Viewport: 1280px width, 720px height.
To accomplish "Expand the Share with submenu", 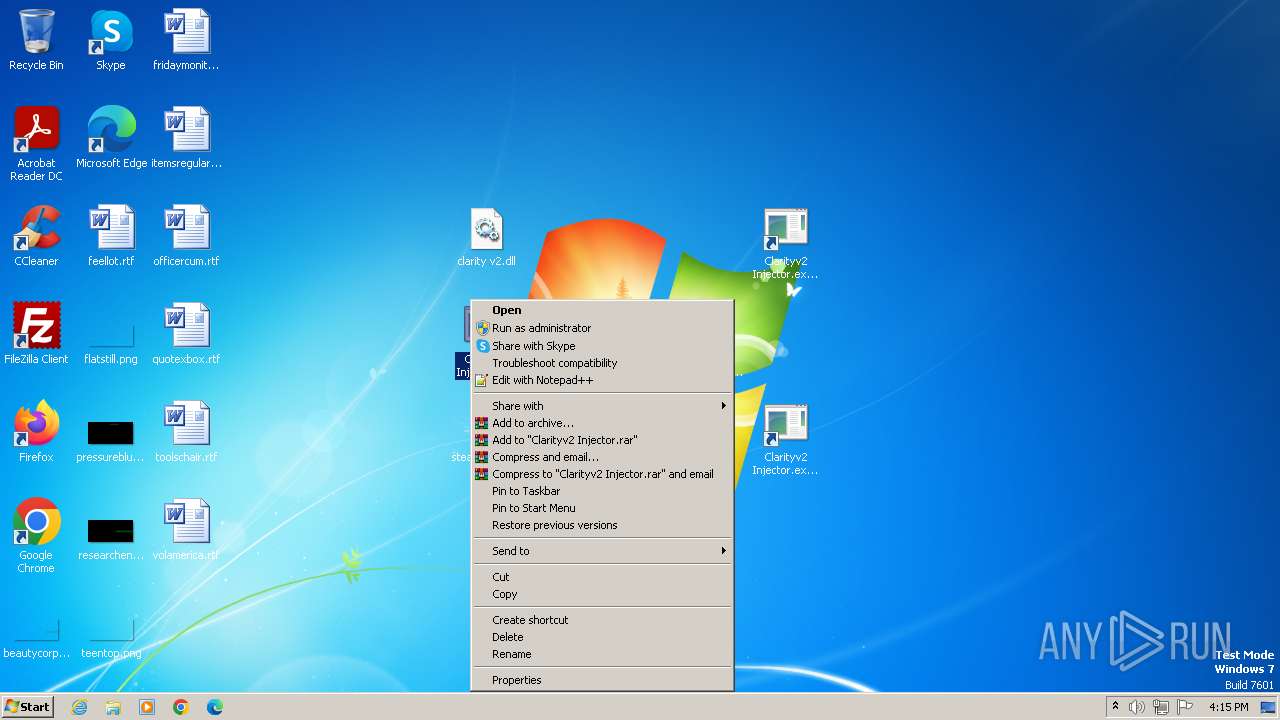I will point(602,406).
